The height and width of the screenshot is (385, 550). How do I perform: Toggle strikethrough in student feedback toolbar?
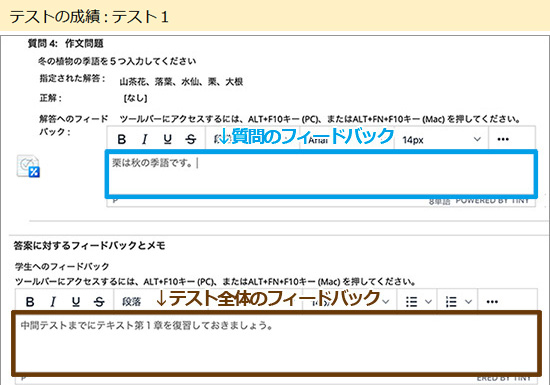point(99,302)
